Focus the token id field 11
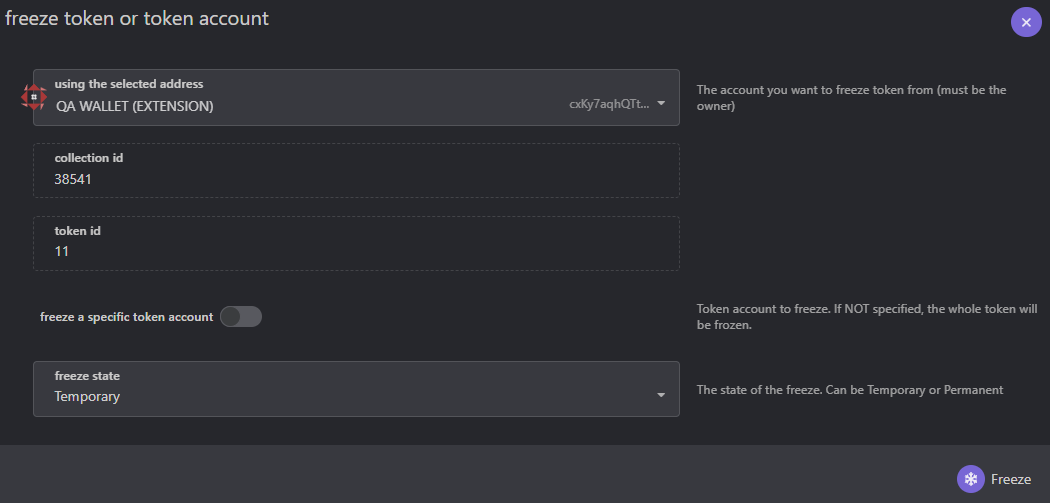Image resolution: width=1050 pixels, height=503 pixels. tap(356, 243)
